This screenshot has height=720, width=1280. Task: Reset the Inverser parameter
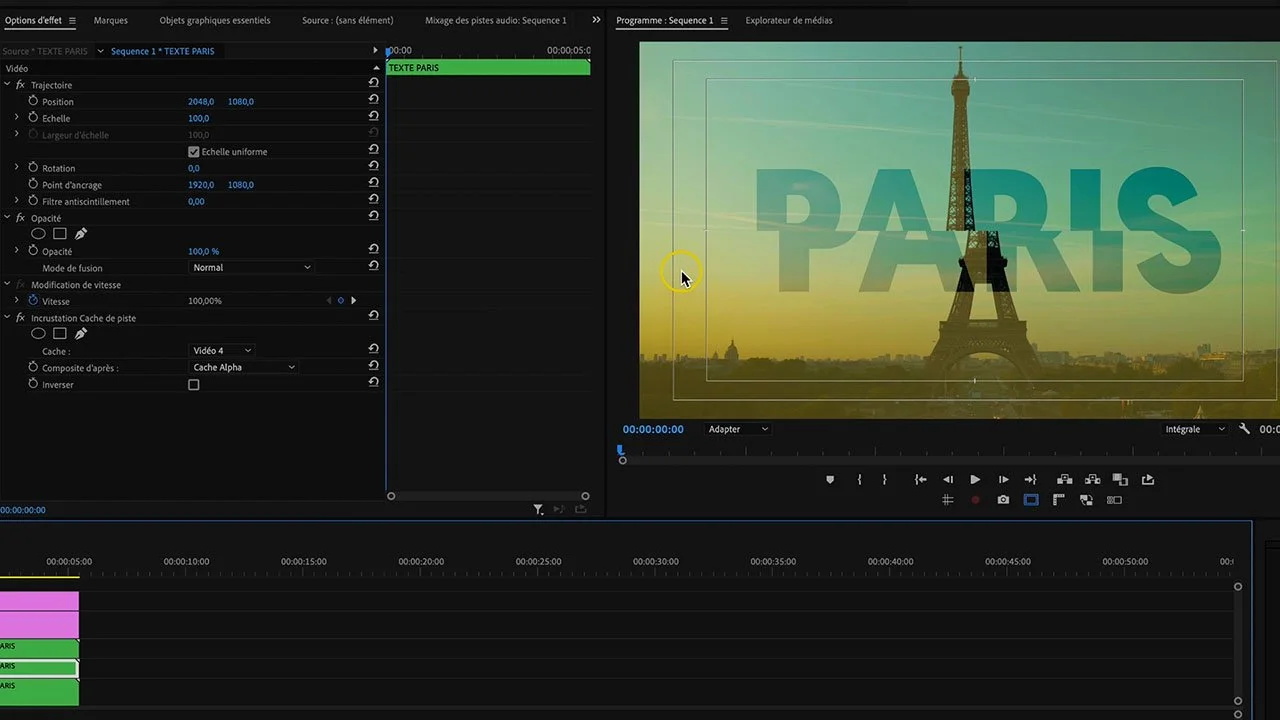(x=373, y=384)
